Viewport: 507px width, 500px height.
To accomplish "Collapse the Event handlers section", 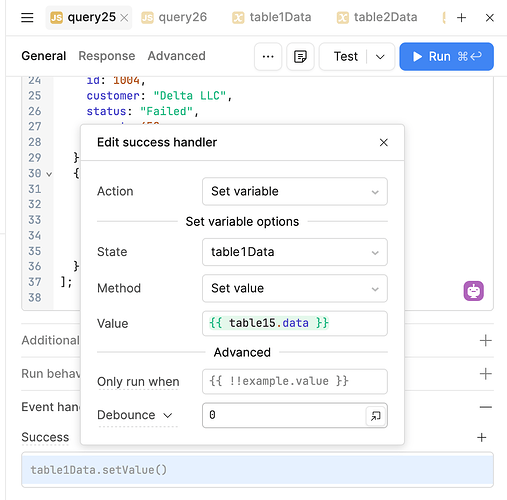I will click(486, 407).
